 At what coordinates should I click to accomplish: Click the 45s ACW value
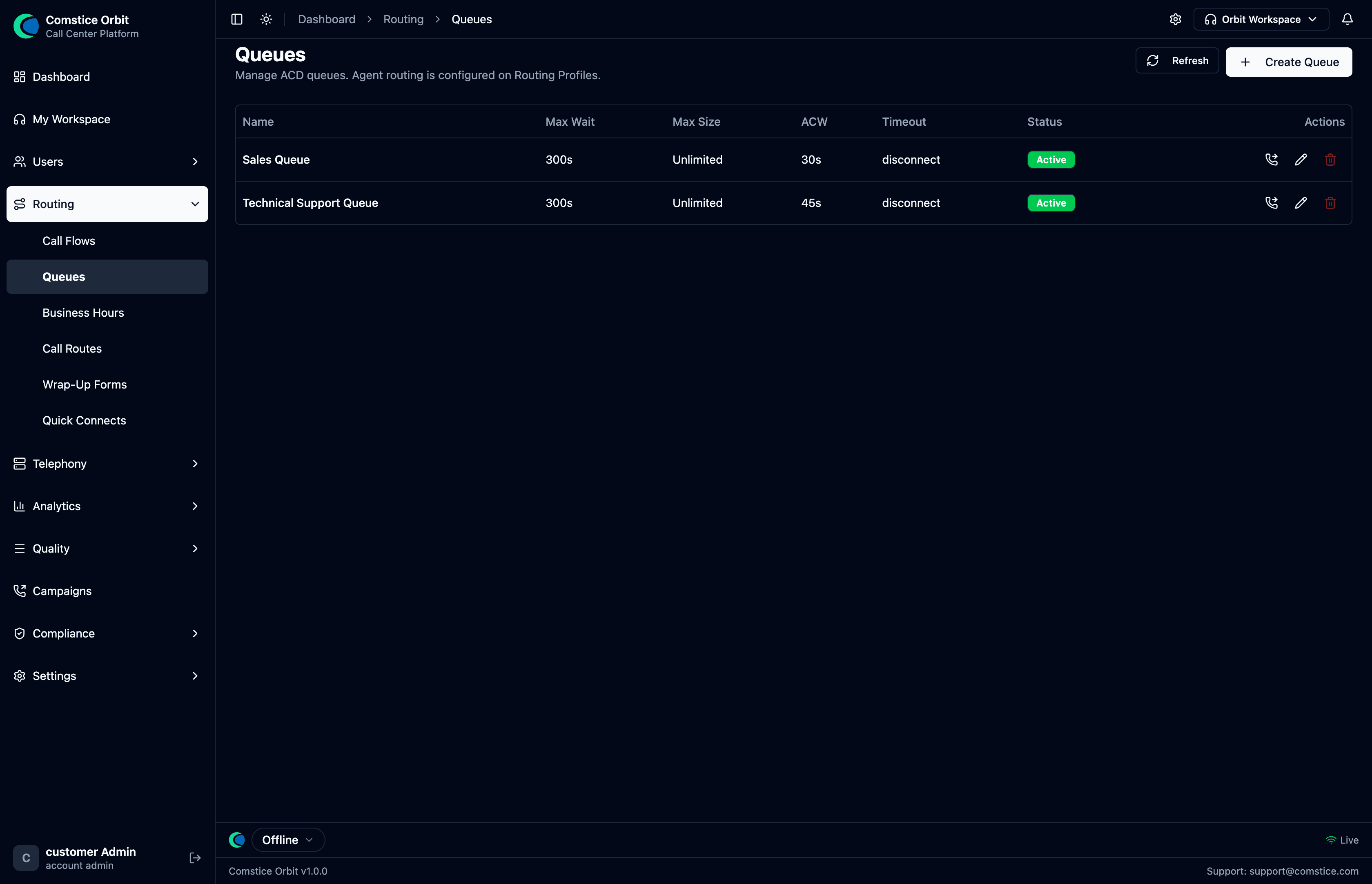click(x=811, y=202)
